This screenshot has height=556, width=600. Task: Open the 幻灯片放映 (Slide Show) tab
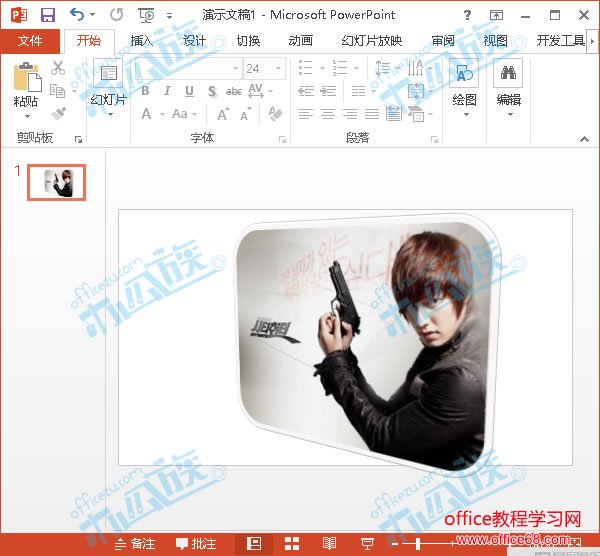(372, 40)
